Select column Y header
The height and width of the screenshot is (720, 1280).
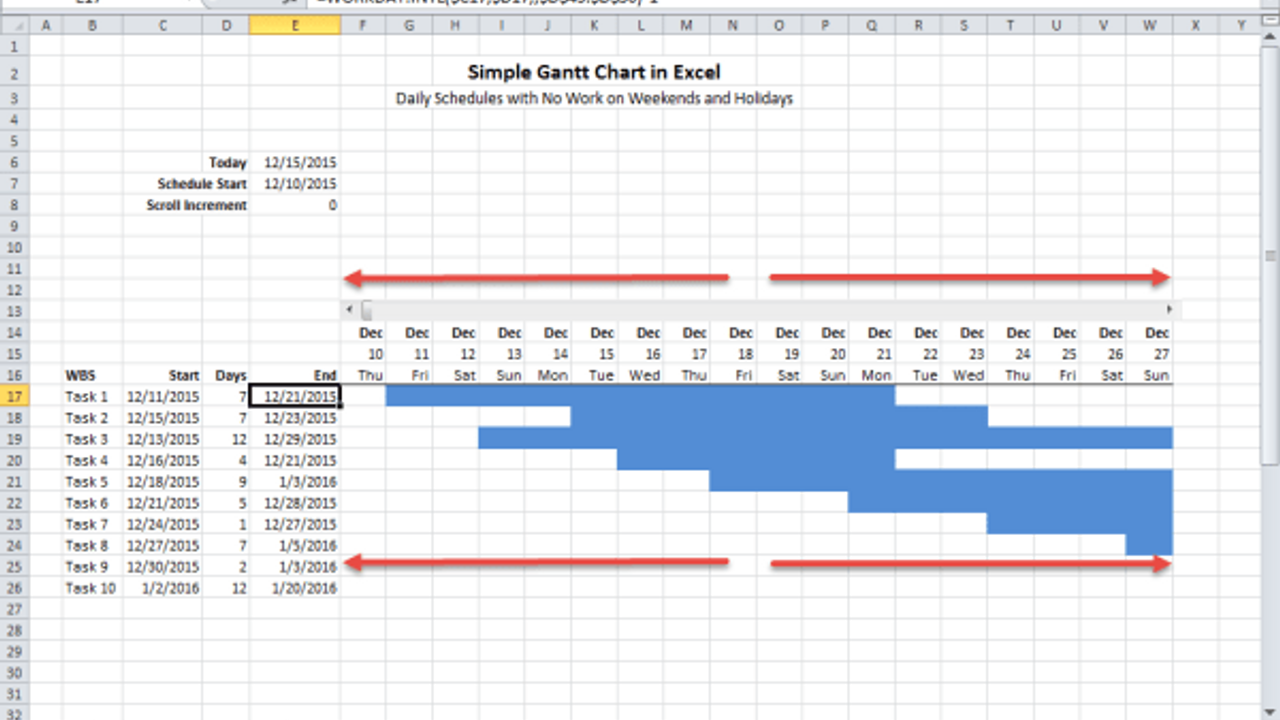(x=1241, y=25)
